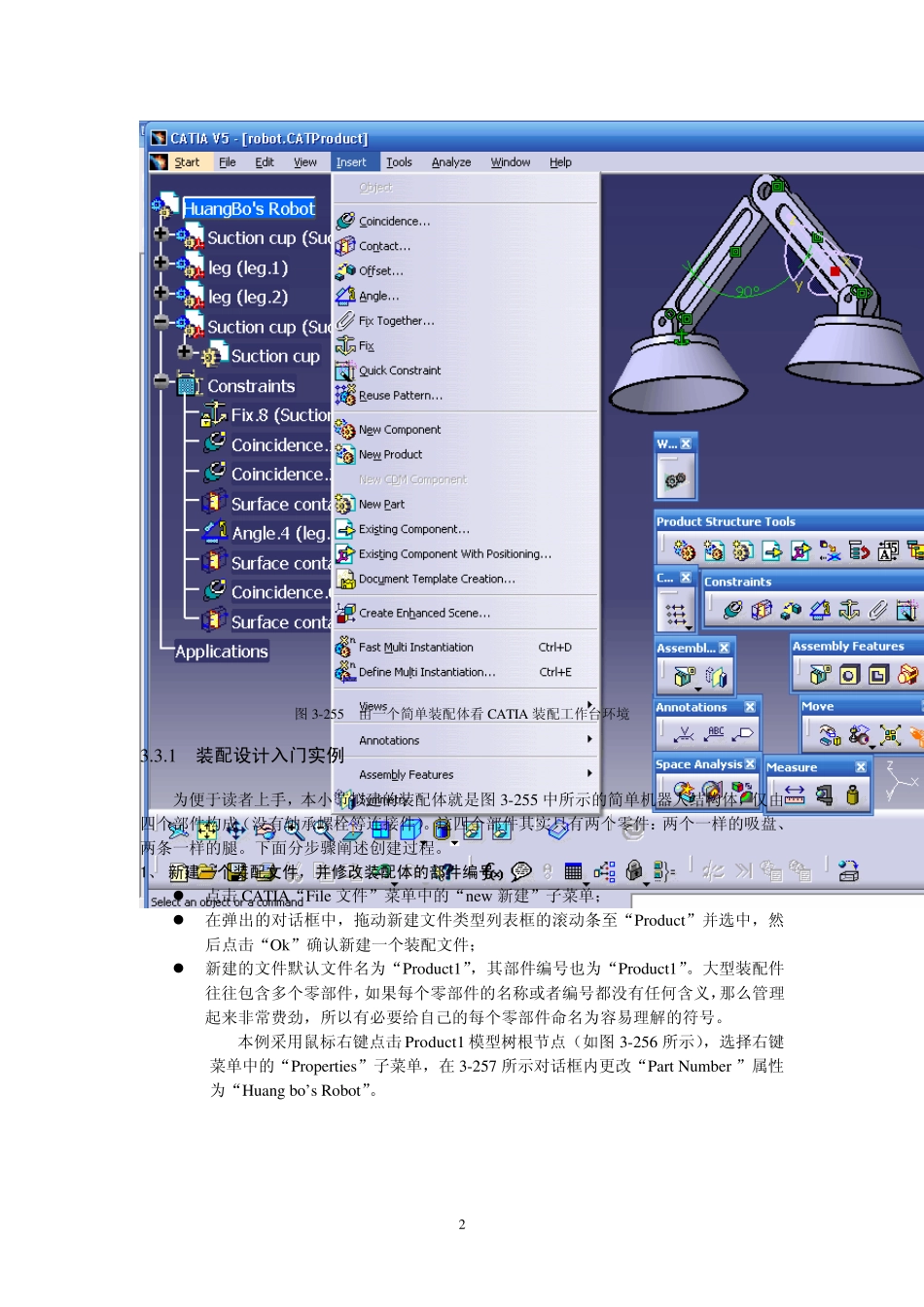Choose Create Enhanced Scene... from Insert menu
Viewport: 924px width, 1307px height.
coord(467,613)
